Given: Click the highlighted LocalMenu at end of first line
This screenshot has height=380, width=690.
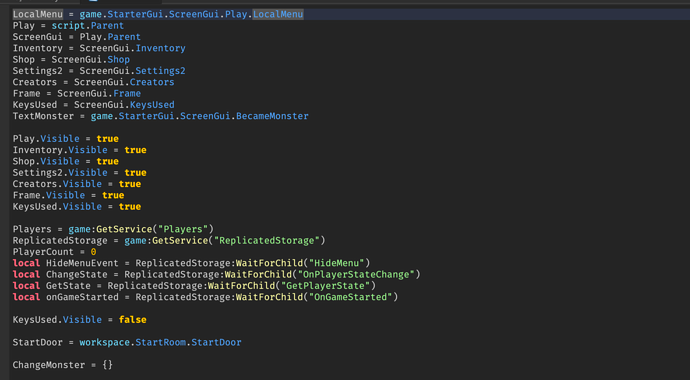Looking at the screenshot, I should click(x=278, y=14).
